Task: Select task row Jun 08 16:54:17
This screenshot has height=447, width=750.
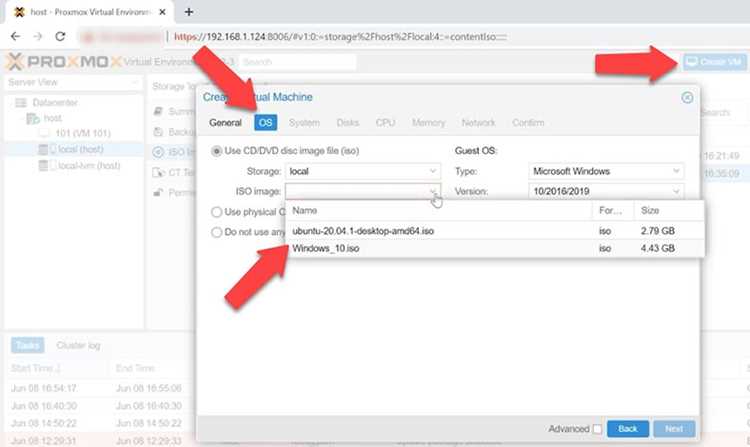Action: [101, 388]
